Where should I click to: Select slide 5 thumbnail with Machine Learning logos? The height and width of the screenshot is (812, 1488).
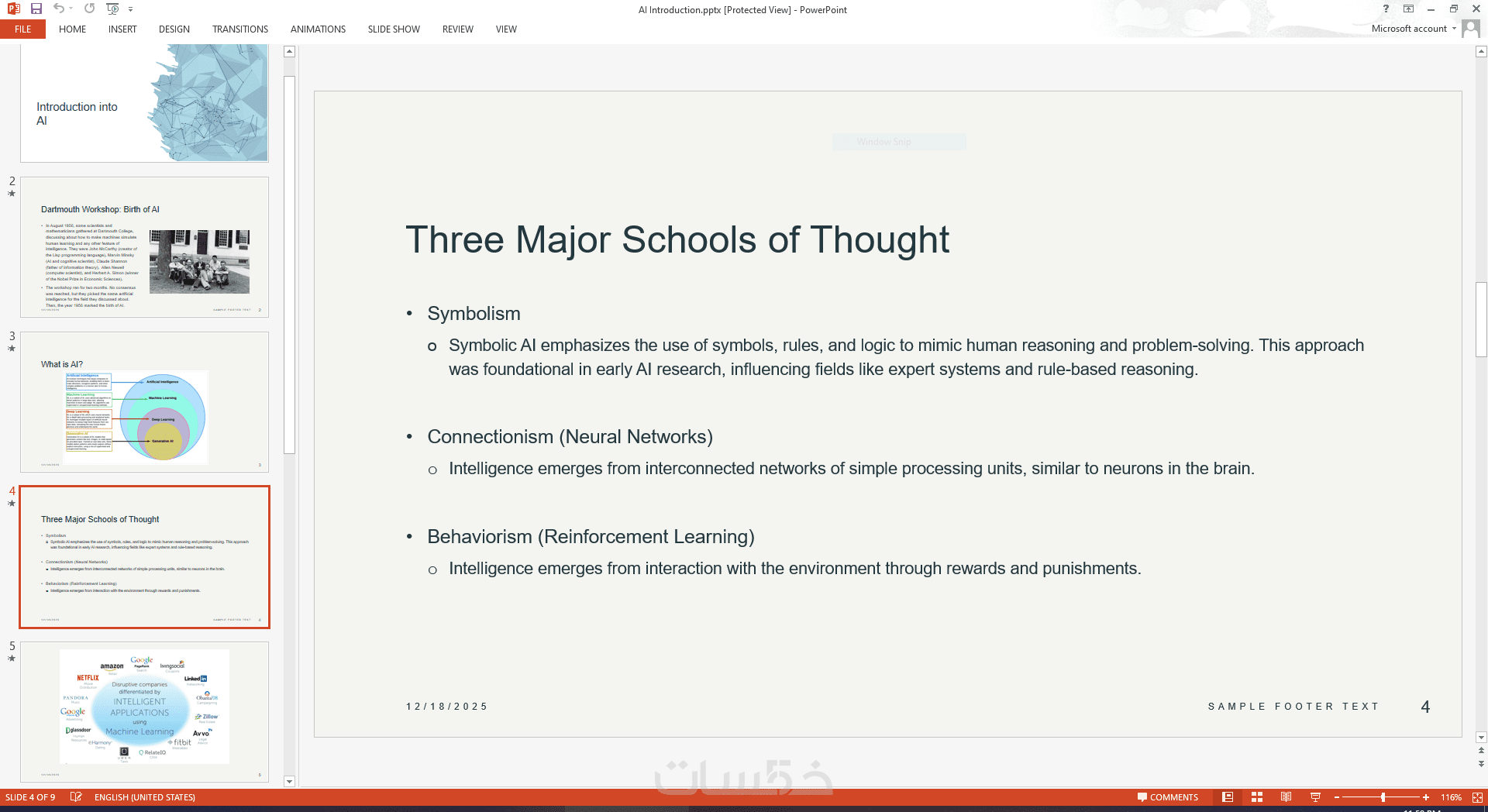145,712
